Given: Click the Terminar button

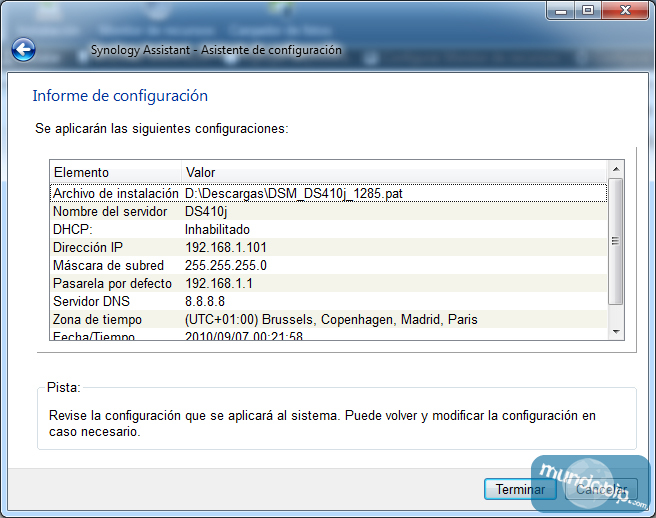Looking at the screenshot, I should 520,489.
